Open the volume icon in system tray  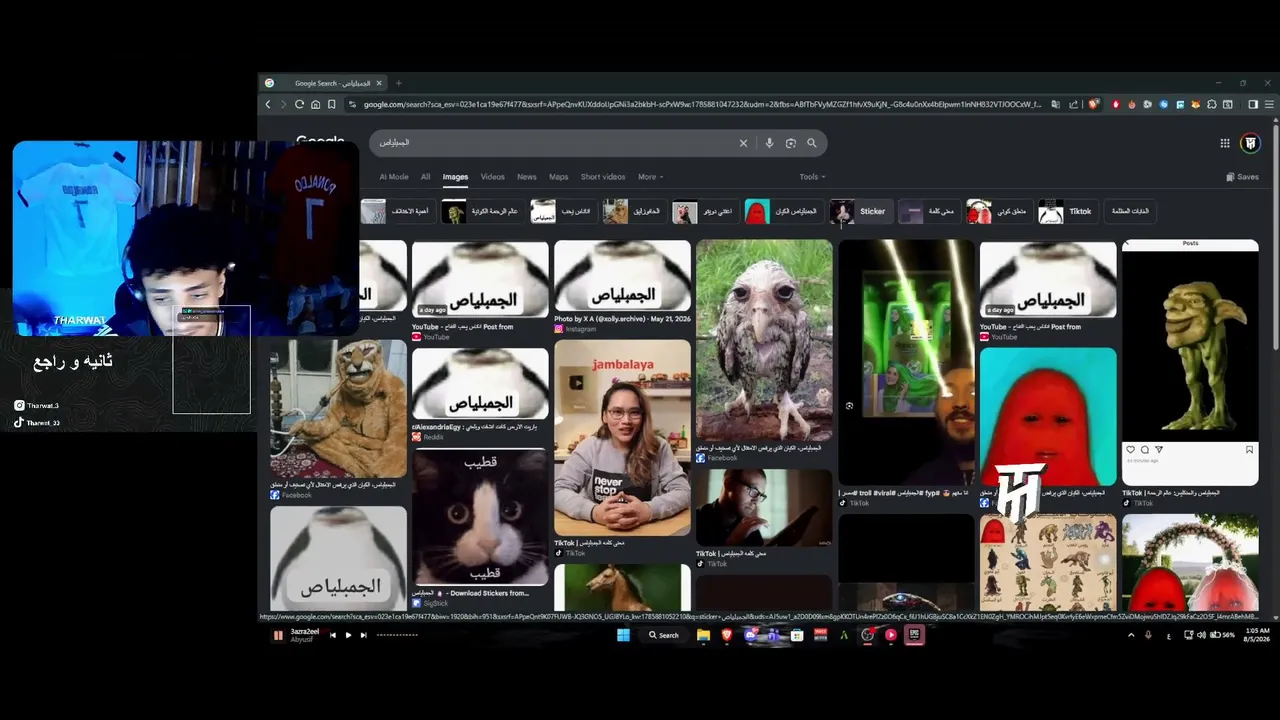(1201, 635)
